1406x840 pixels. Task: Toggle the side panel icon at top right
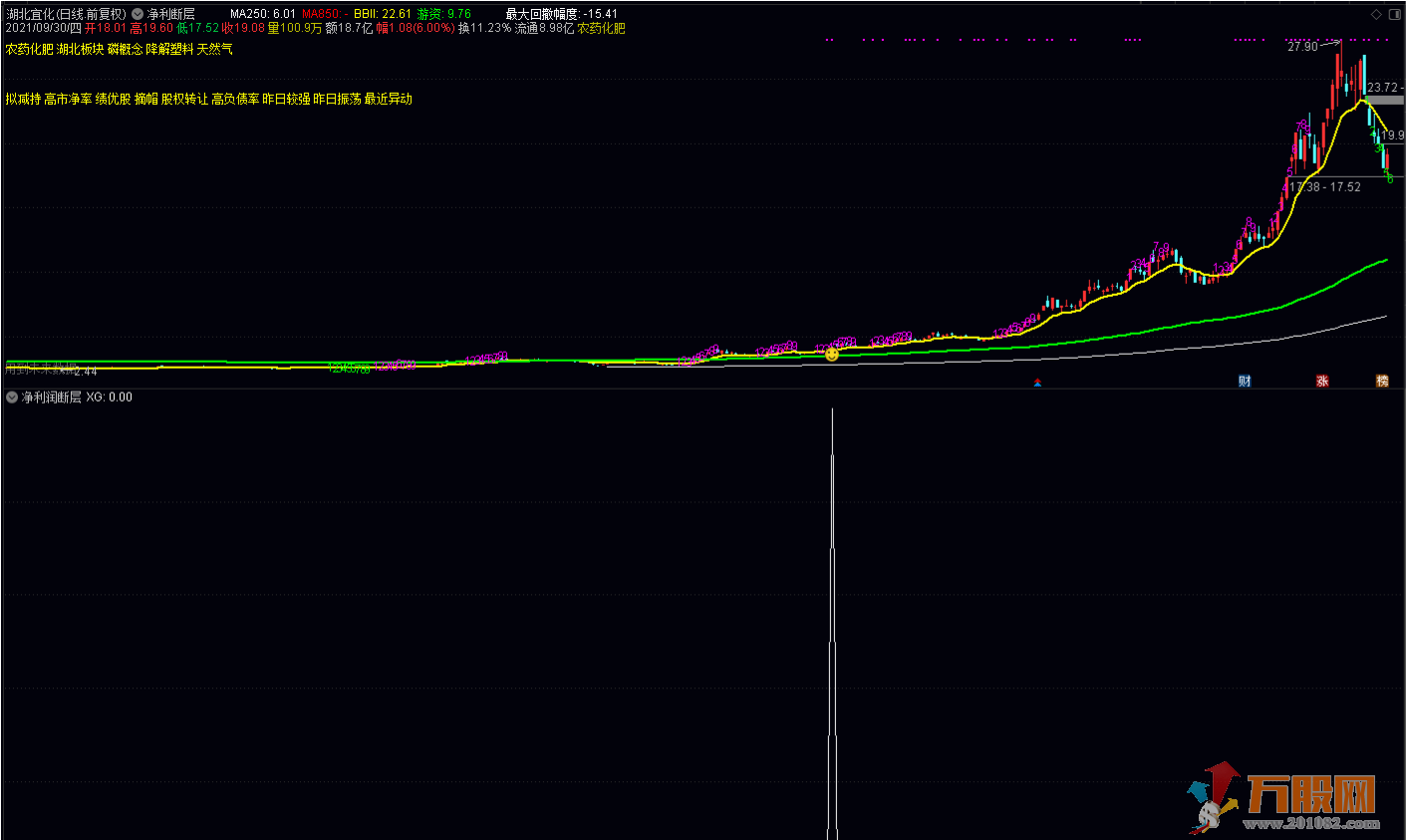pyautogui.click(x=1394, y=14)
